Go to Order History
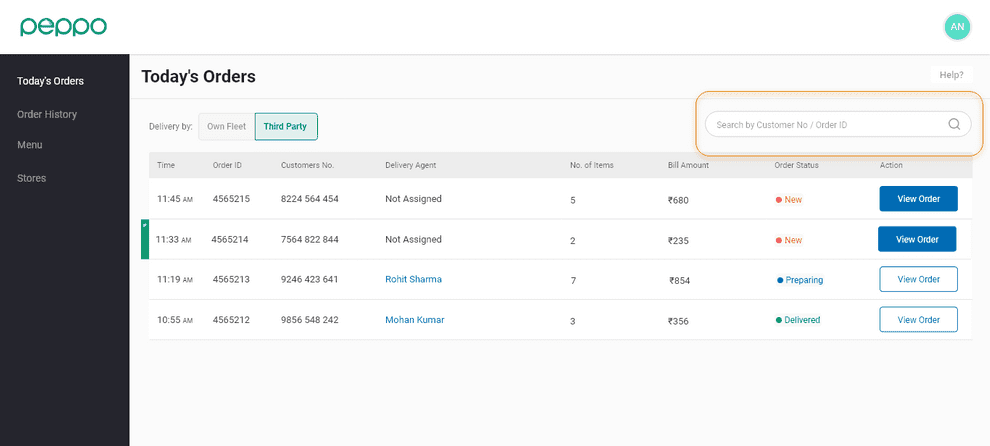The width and height of the screenshot is (990, 446). 47,114
